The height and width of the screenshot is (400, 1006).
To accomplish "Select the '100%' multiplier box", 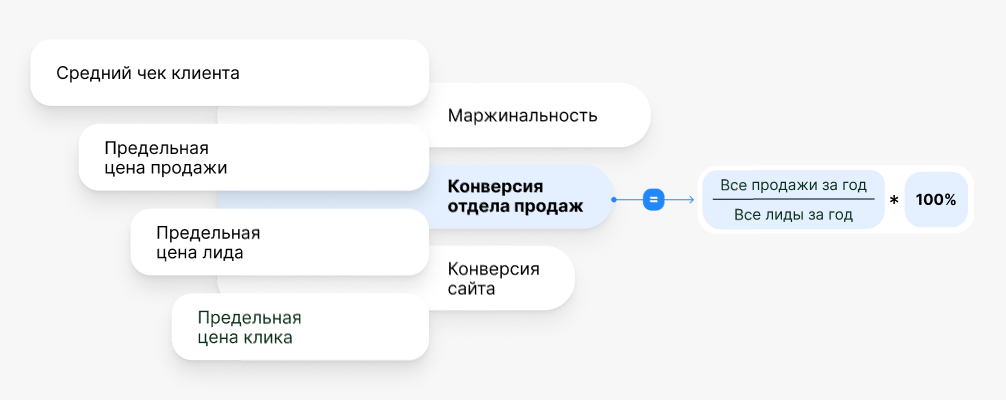I will click(x=936, y=200).
